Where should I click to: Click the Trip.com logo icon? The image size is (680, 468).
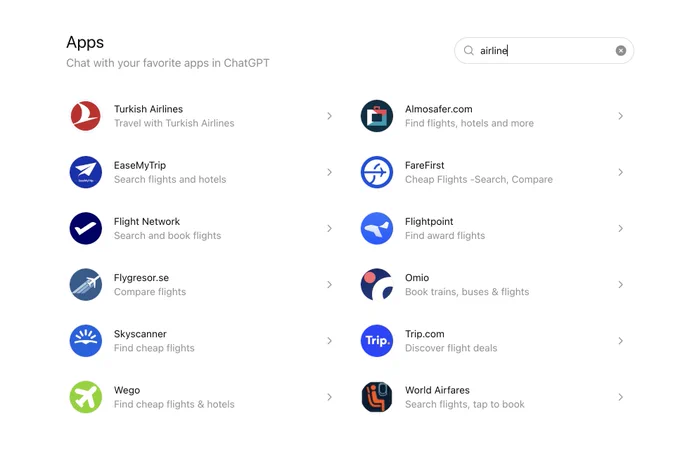pyautogui.click(x=377, y=340)
